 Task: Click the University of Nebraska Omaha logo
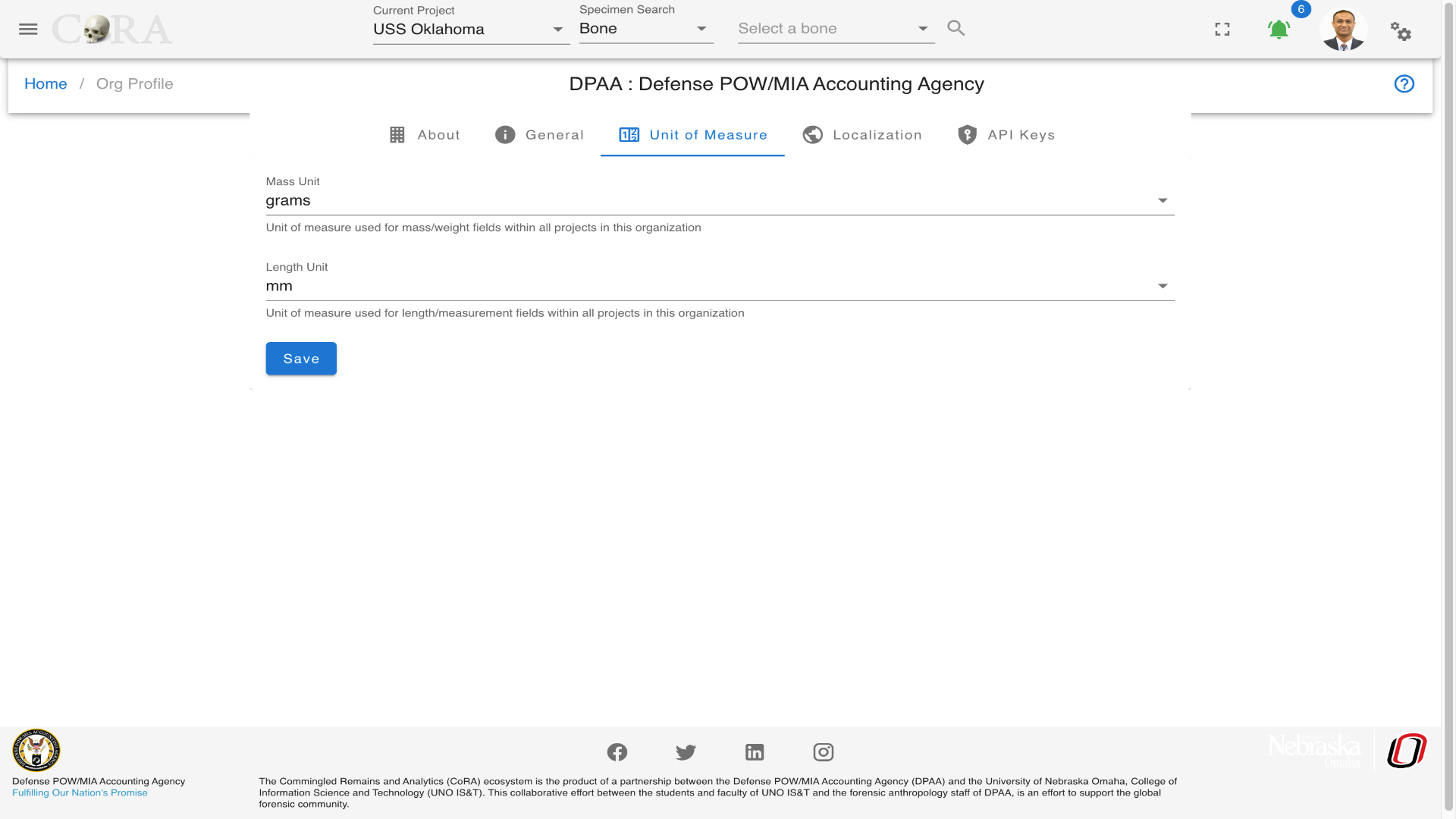[x=1315, y=750]
